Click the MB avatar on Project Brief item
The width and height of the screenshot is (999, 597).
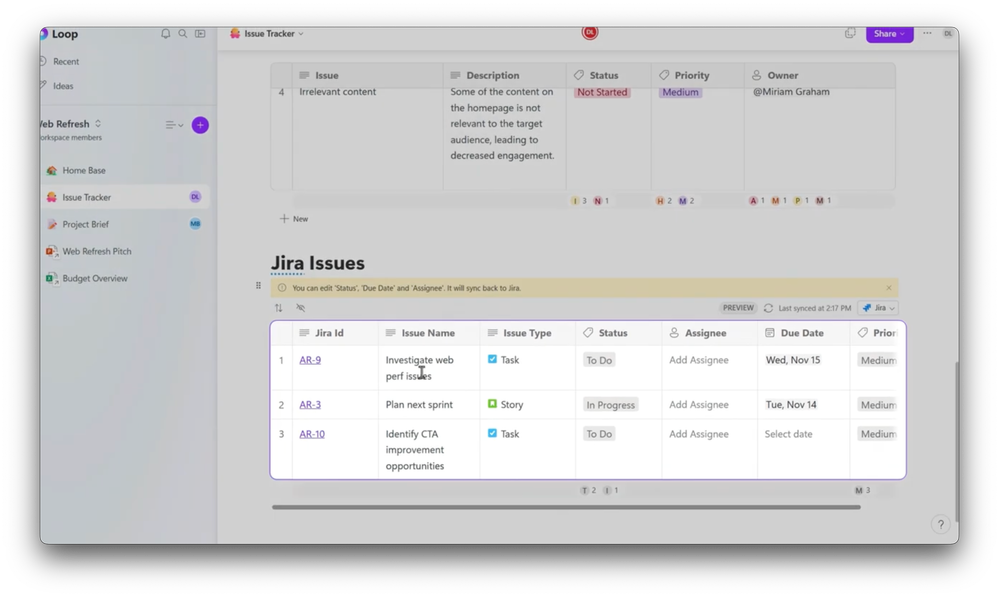tap(196, 224)
